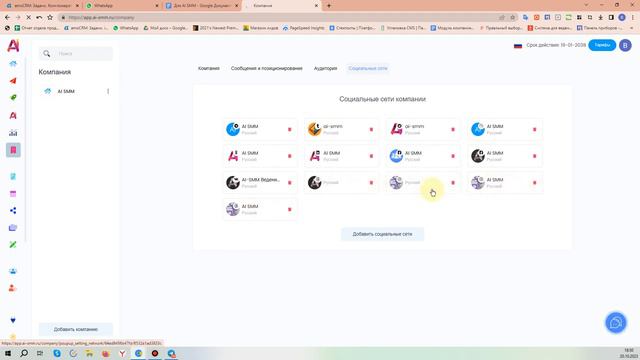This screenshot has height=360, width=640.
Task: Open the analytics chart icon in sidebar
Action: (x=13, y=133)
